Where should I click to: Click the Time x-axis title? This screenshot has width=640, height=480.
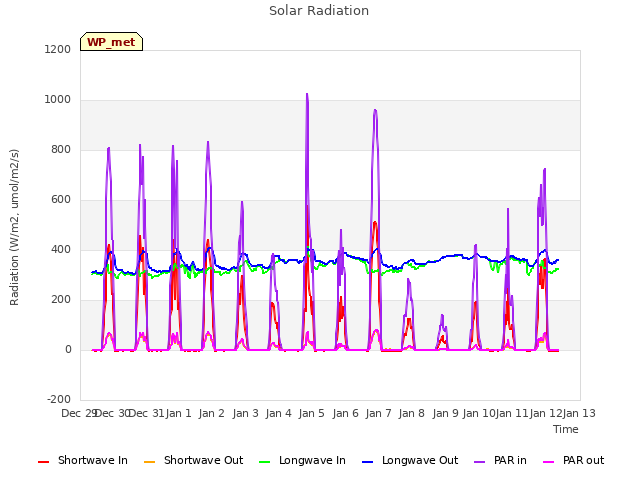pyautogui.click(x=566, y=429)
